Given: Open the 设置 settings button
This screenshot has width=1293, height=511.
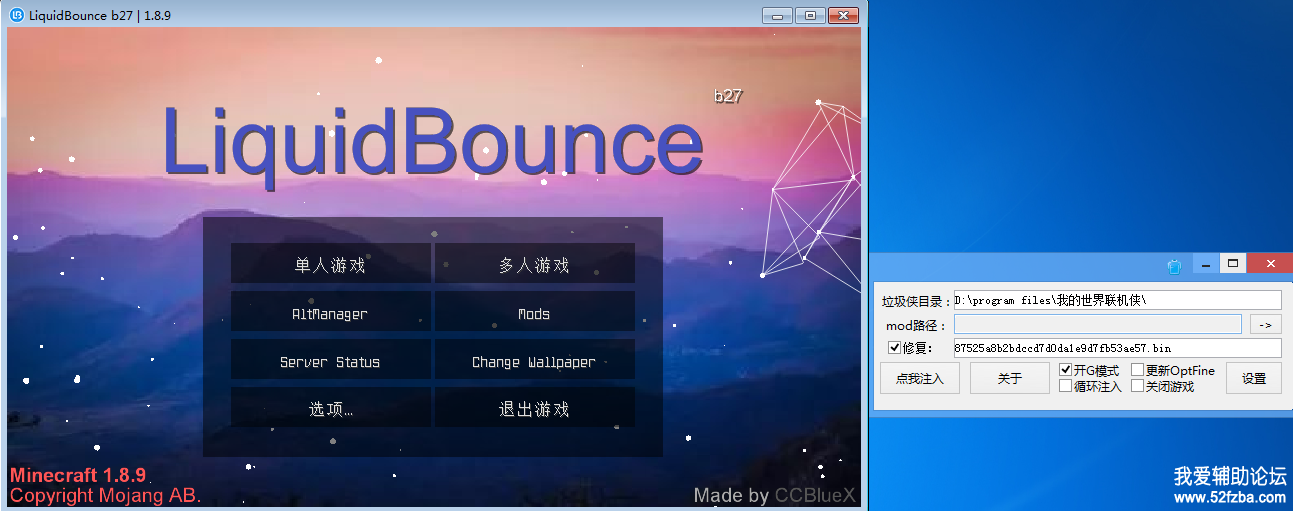Looking at the screenshot, I should pyautogui.click(x=1254, y=378).
